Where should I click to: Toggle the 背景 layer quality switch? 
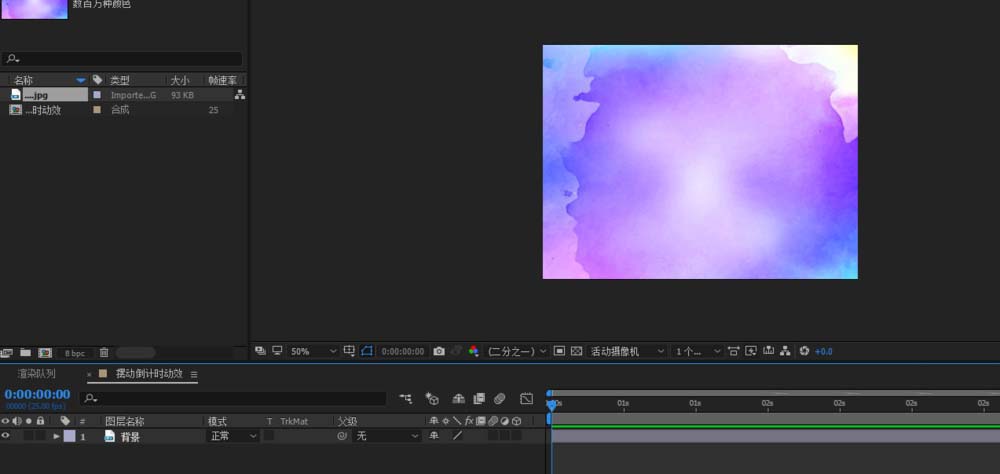457,436
